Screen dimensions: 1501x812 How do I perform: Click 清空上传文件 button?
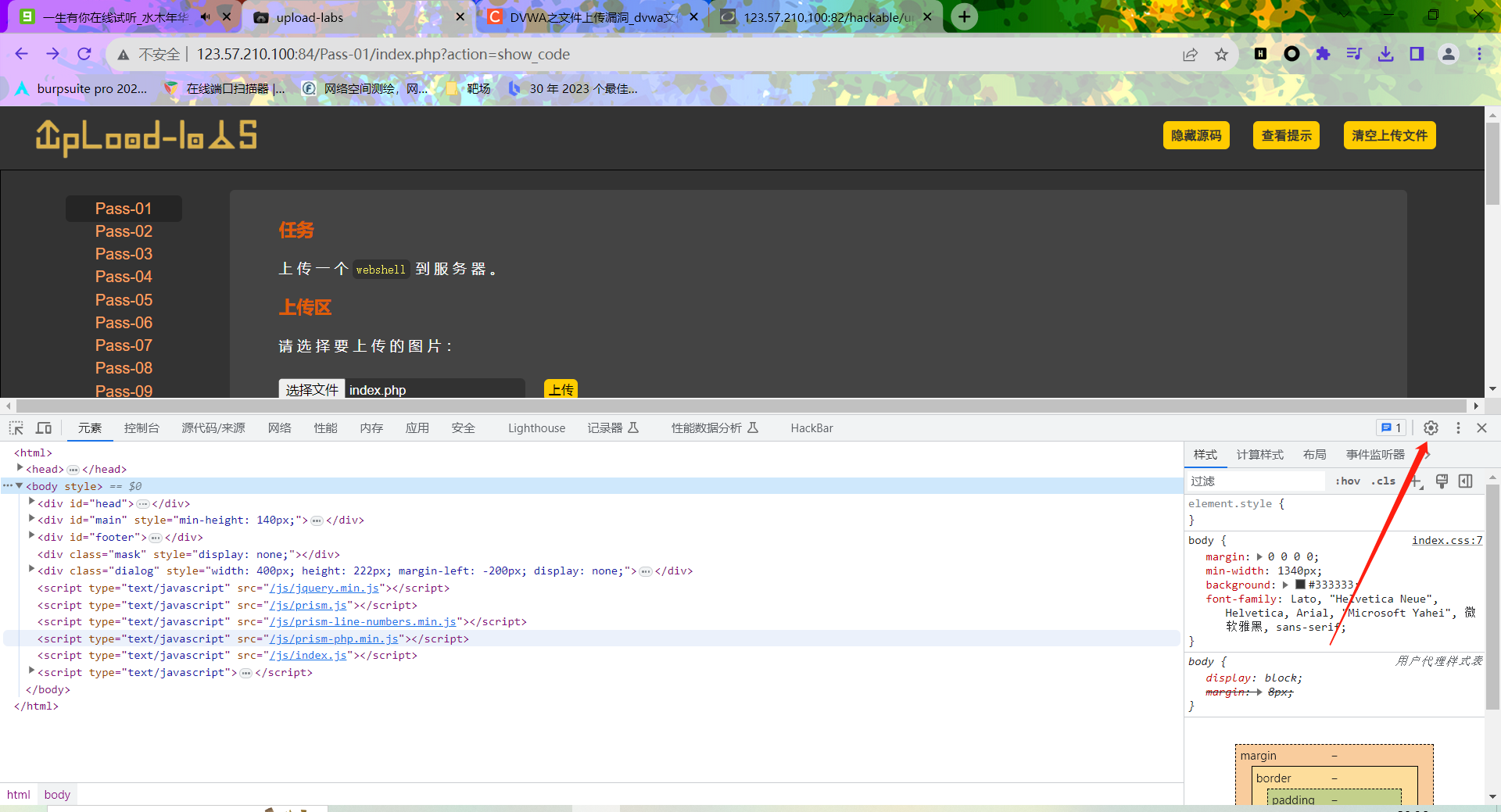click(x=1389, y=135)
